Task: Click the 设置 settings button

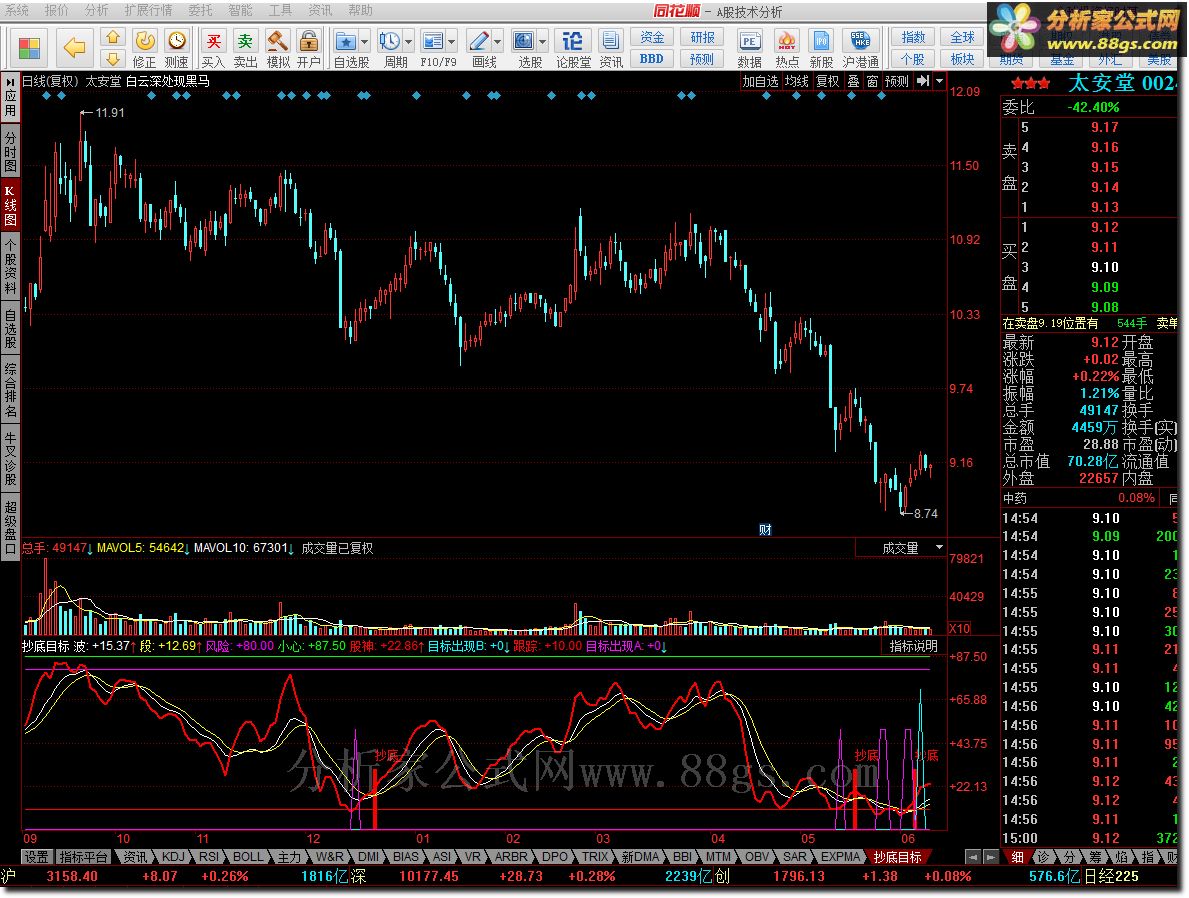Action: tap(36, 857)
